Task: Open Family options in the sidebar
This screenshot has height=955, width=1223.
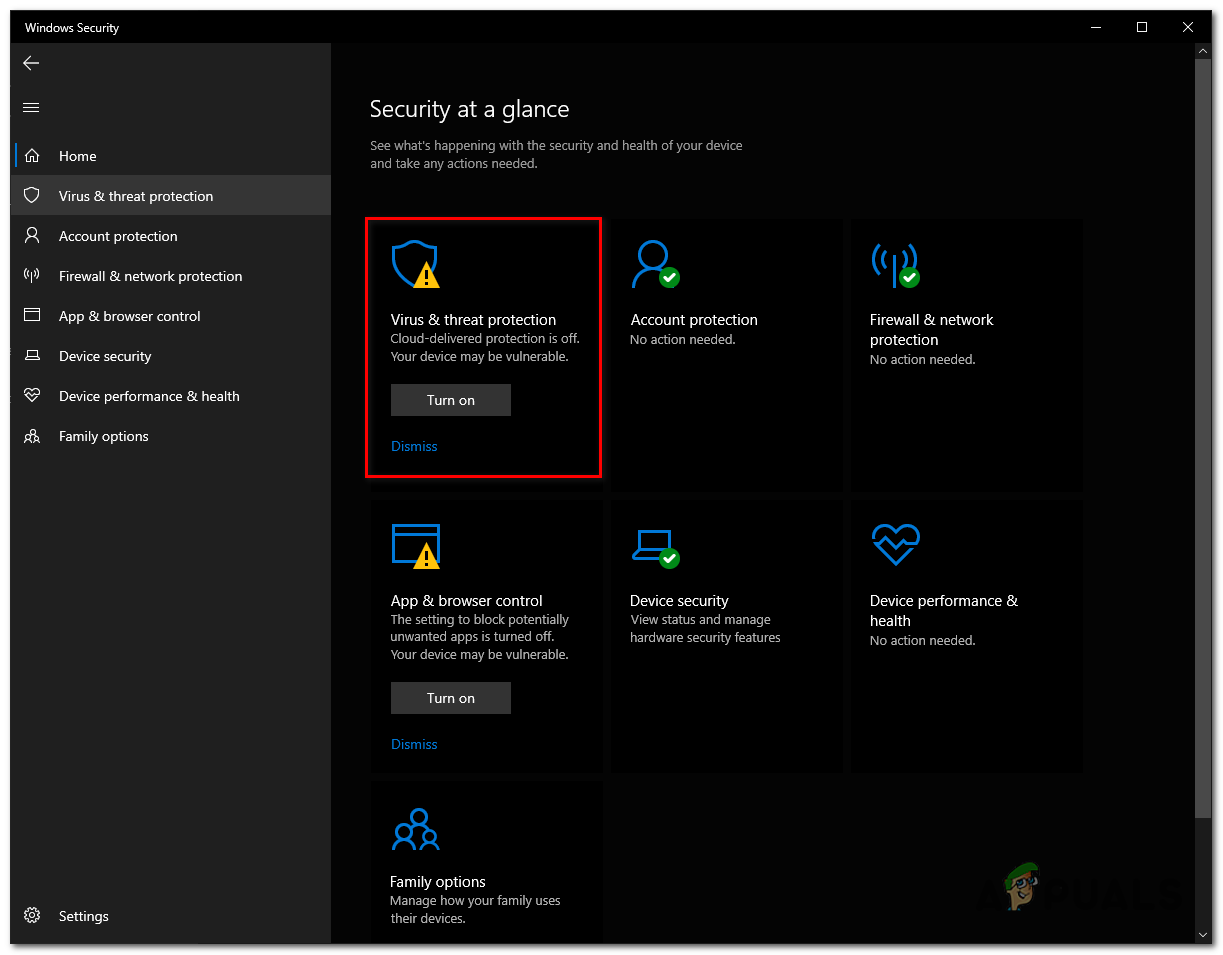Action: (103, 436)
